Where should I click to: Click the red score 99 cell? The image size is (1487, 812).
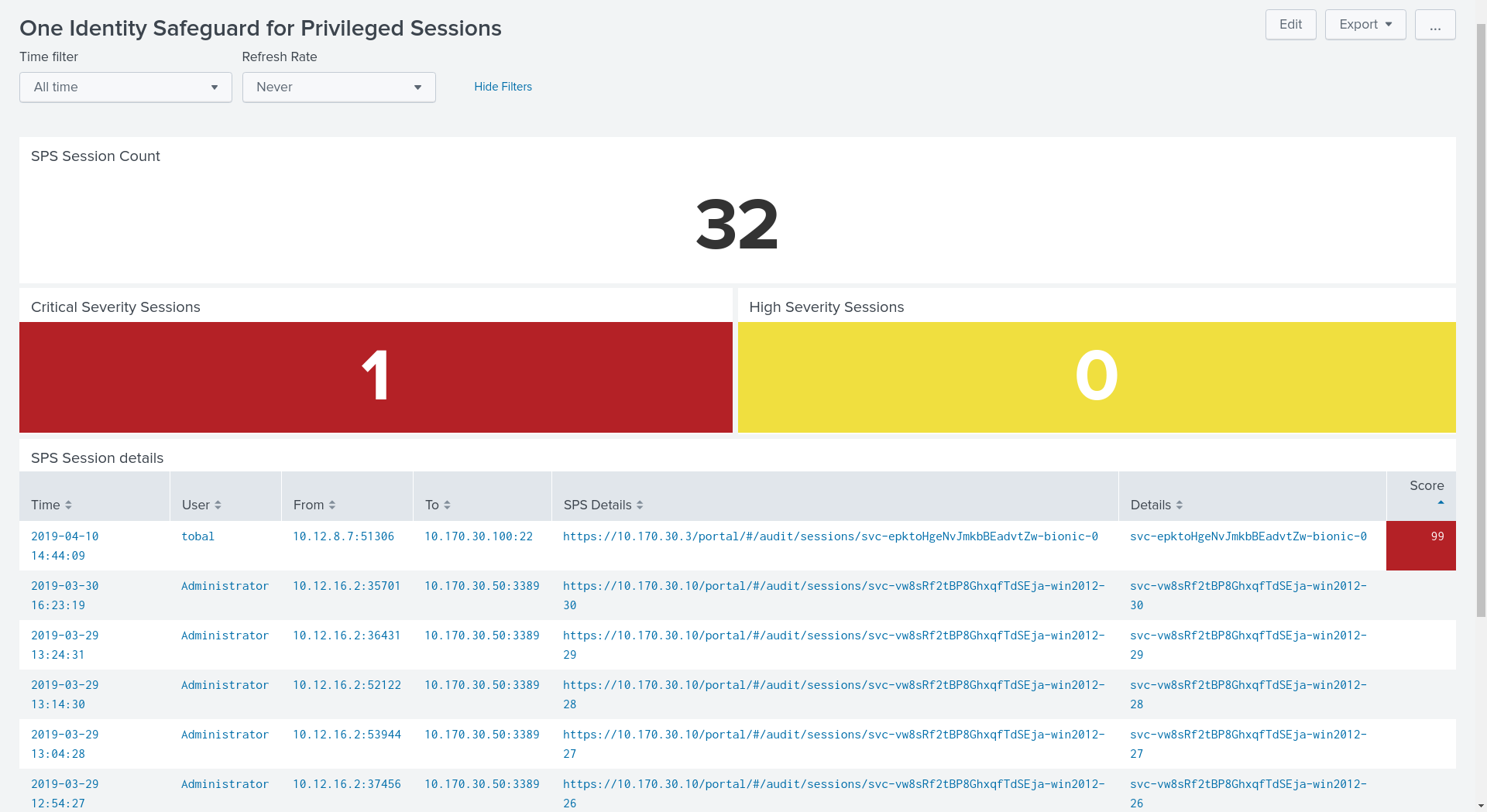click(1420, 545)
